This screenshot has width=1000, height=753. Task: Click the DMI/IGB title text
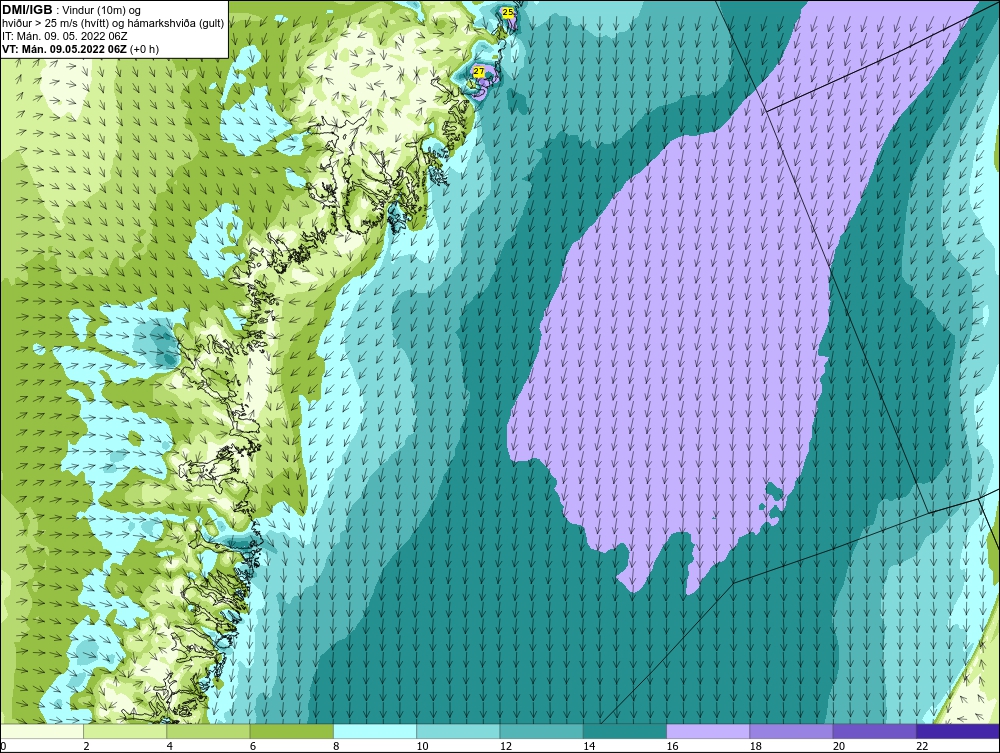point(27,10)
